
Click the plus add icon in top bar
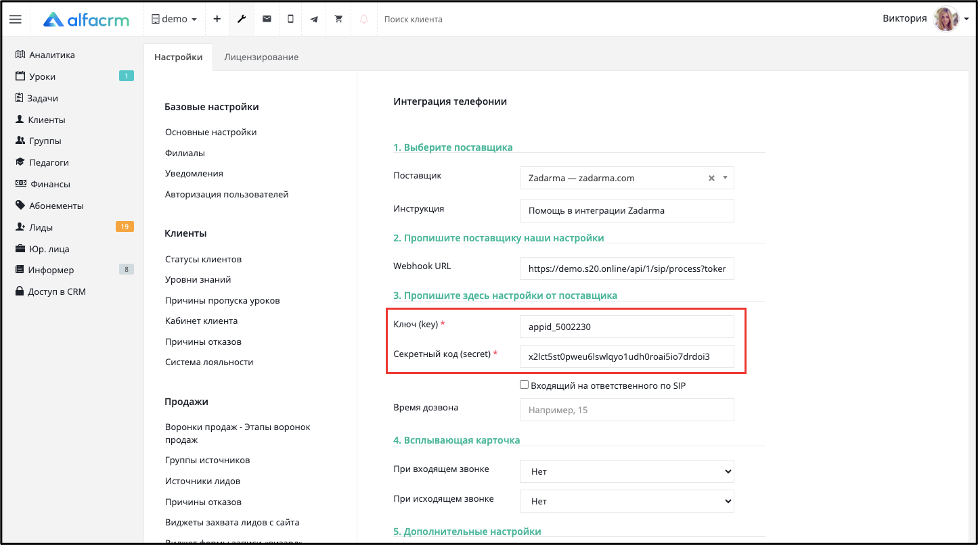click(217, 19)
